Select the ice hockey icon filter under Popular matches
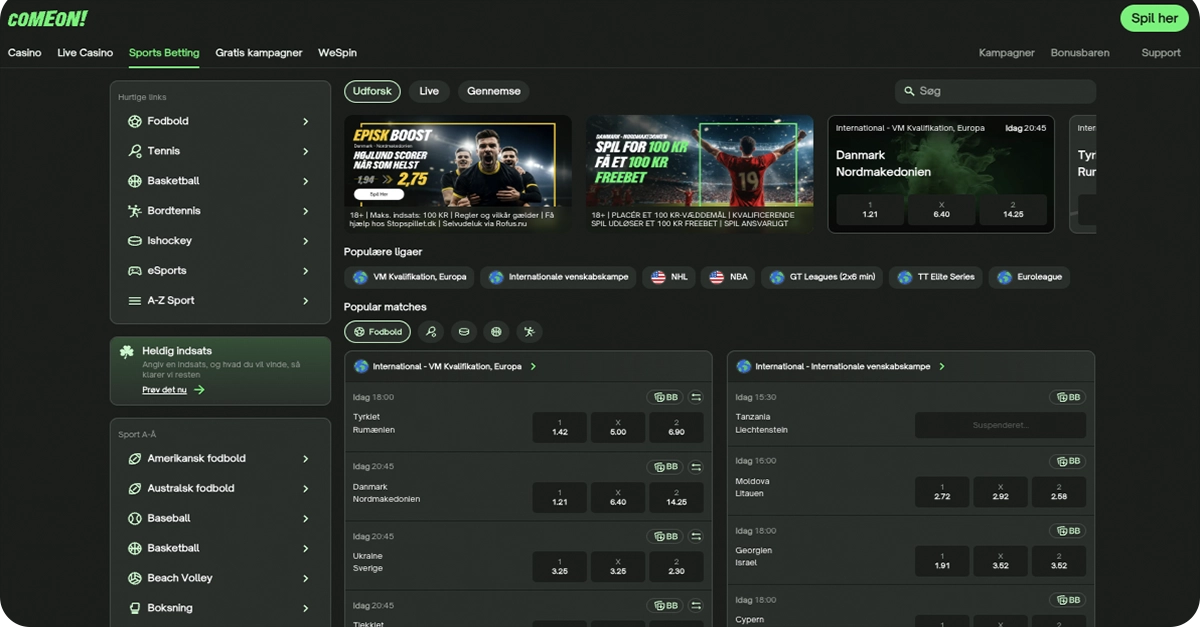The height and width of the screenshot is (627, 1200). point(463,331)
